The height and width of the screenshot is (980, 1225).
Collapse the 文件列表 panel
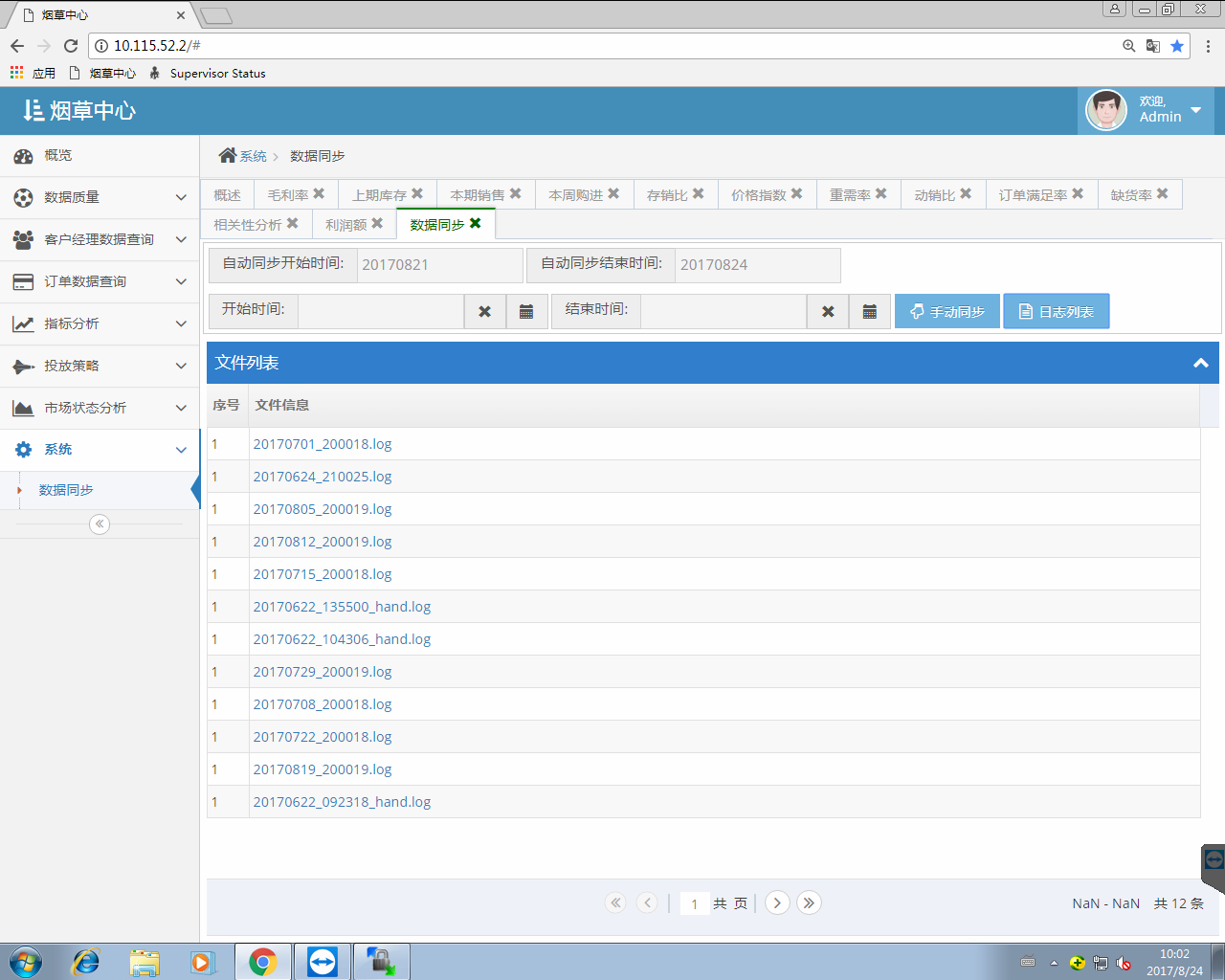pyautogui.click(x=1200, y=363)
